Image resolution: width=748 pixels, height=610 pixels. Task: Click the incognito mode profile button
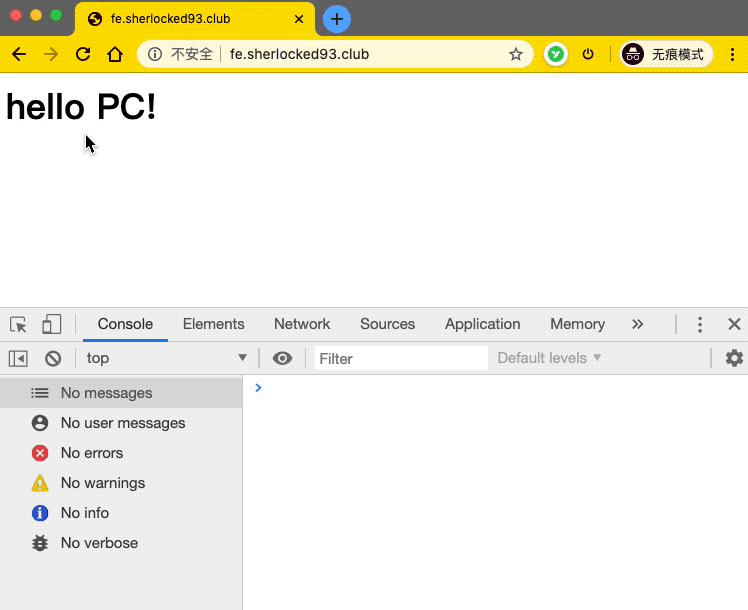(666, 54)
